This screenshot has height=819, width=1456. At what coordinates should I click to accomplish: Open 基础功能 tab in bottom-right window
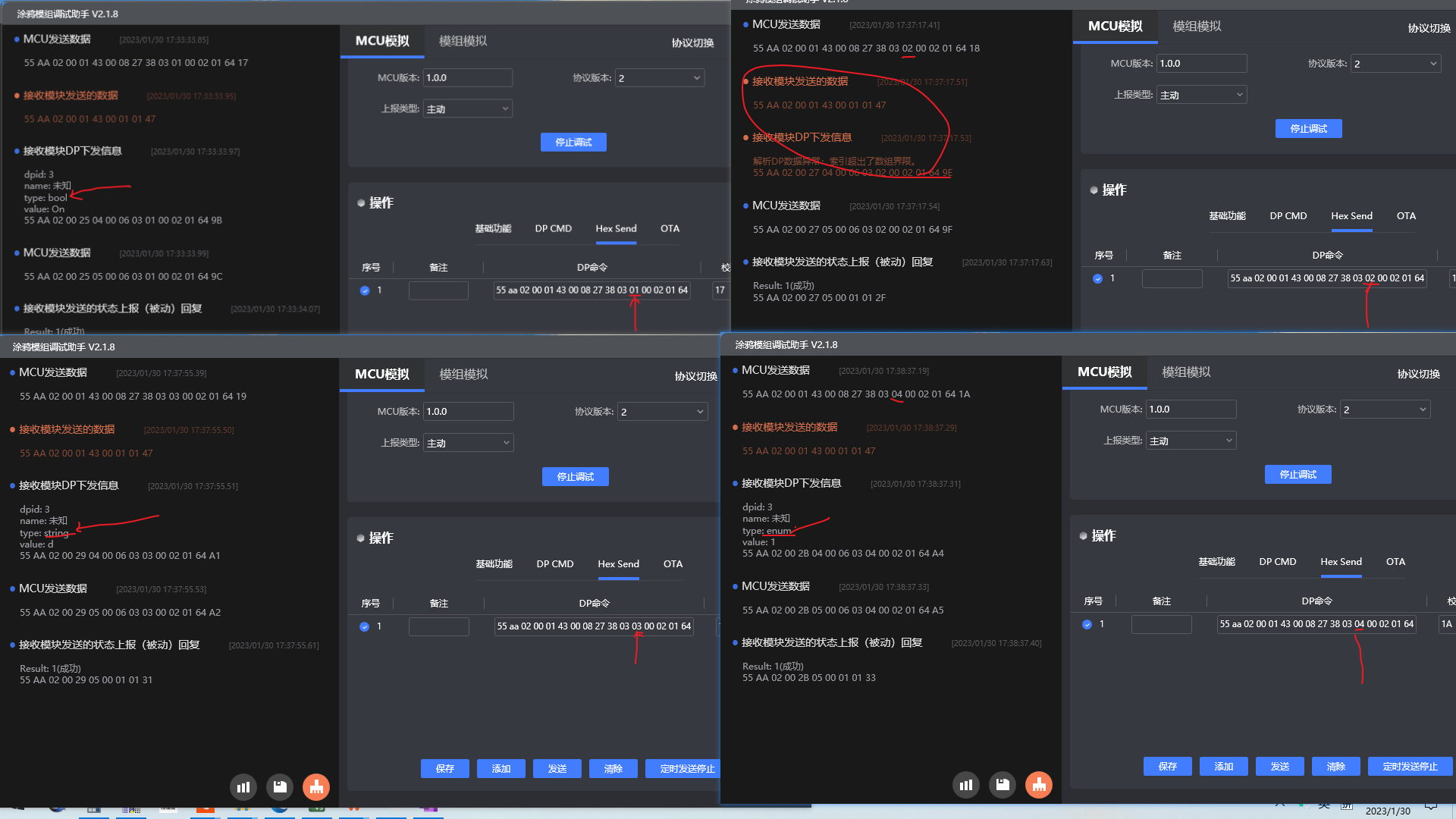[x=1216, y=562]
